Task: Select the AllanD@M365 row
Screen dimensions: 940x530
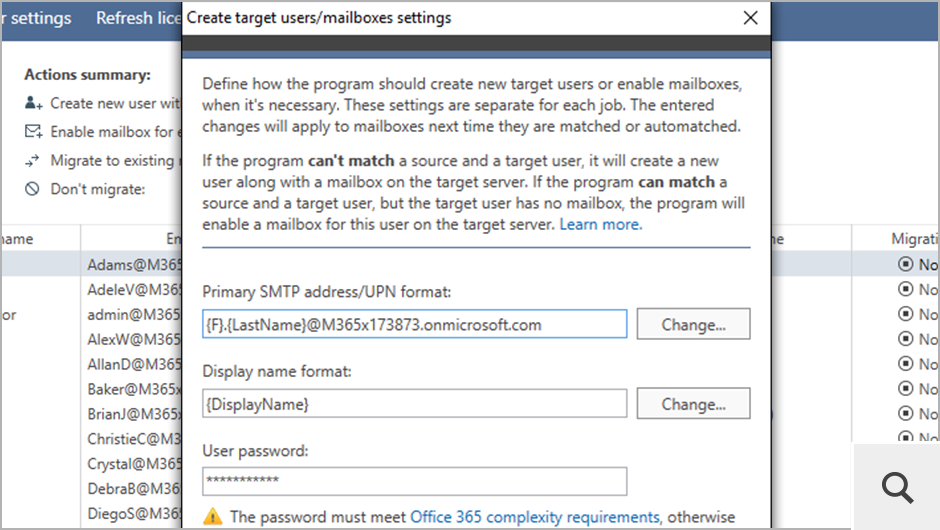Action: 134,364
